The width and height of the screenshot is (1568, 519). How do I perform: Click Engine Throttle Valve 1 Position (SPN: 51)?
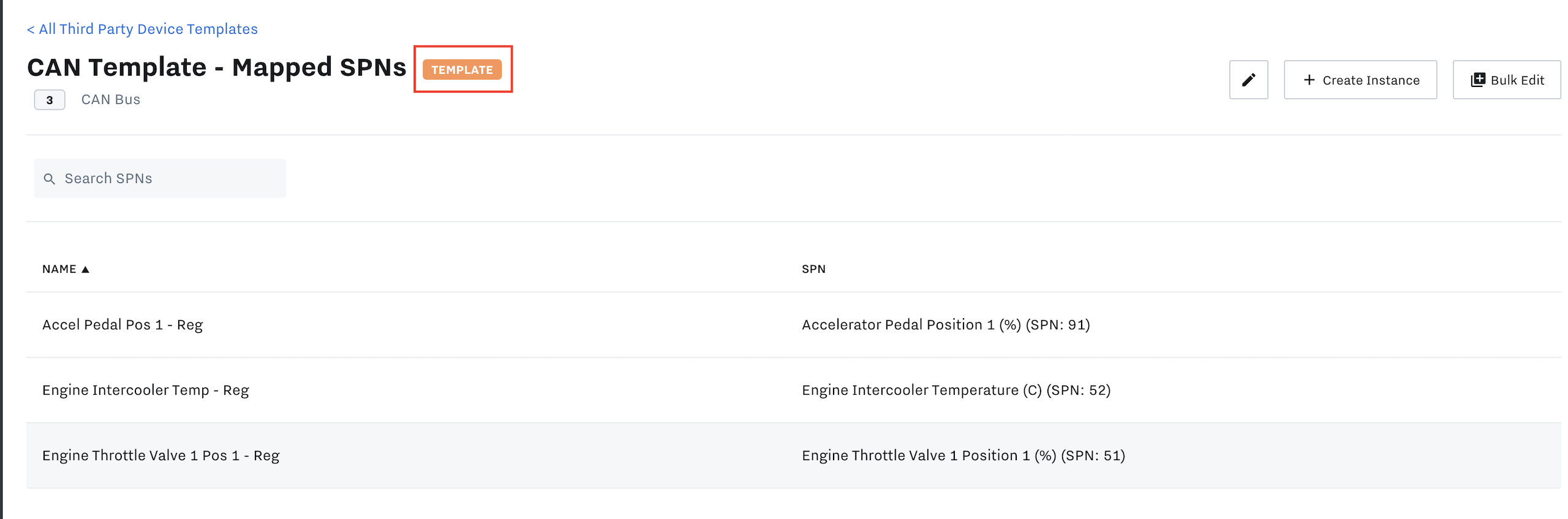(963, 455)
